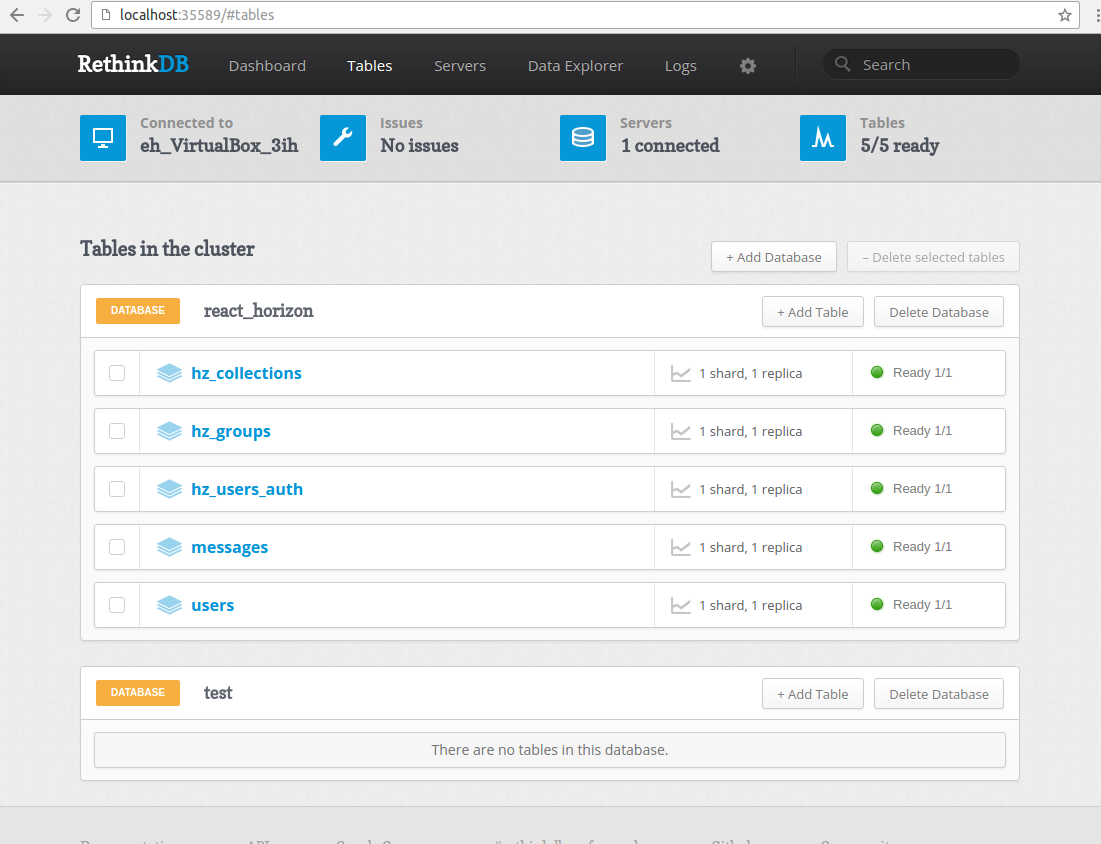Click 'There are no tables in this database.'

[x=550, y=750]
